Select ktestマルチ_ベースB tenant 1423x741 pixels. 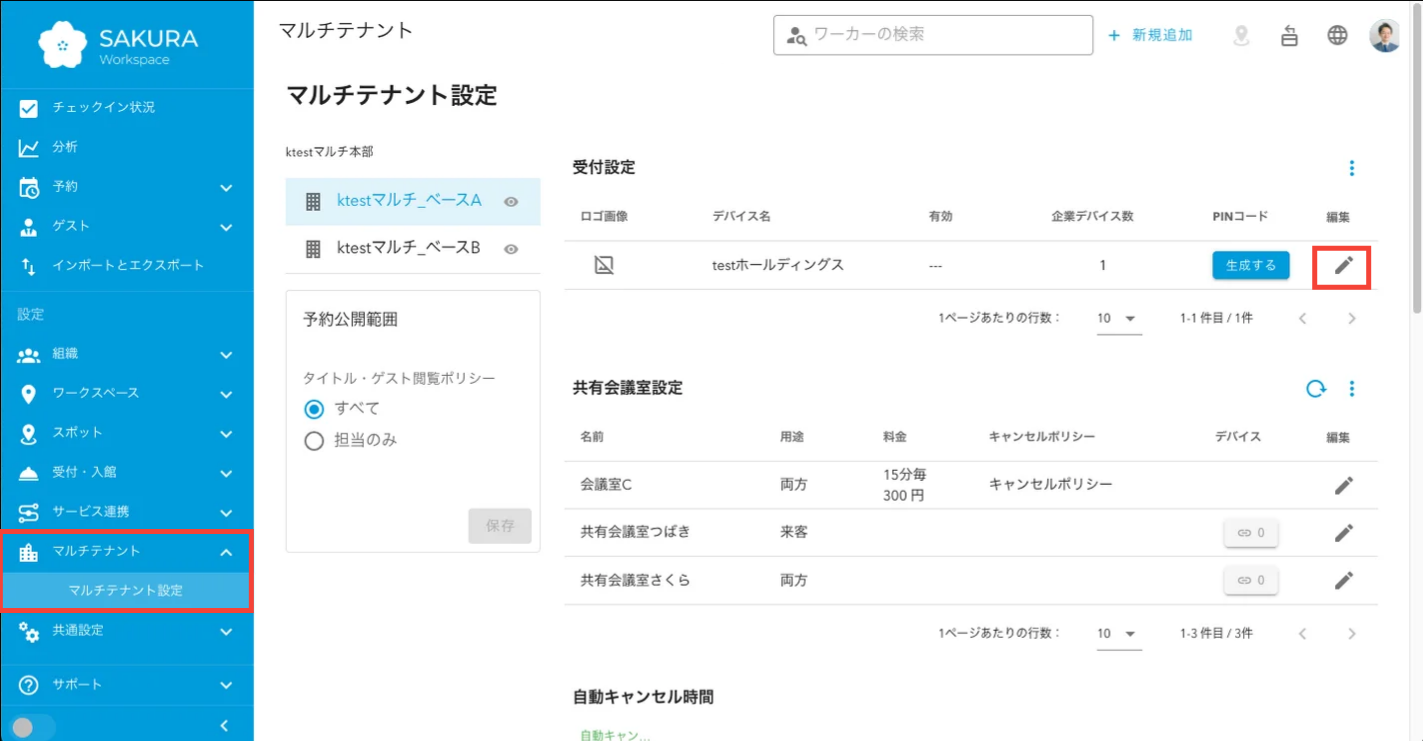(x=408, y=249)
